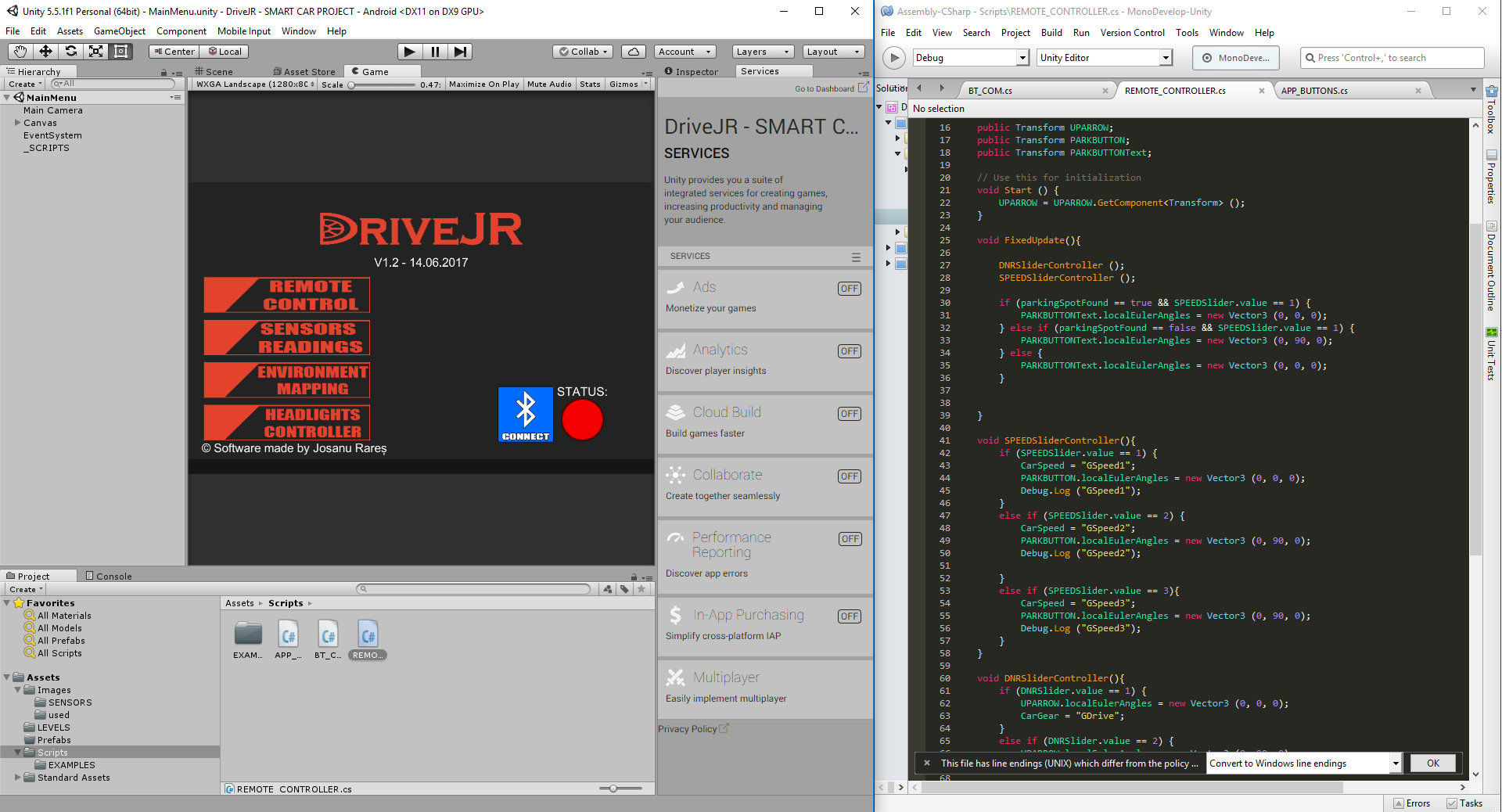The image size is (1502, 812).
Task: Click the red STATUS indicator circle
Action: [x=583, y=420]
